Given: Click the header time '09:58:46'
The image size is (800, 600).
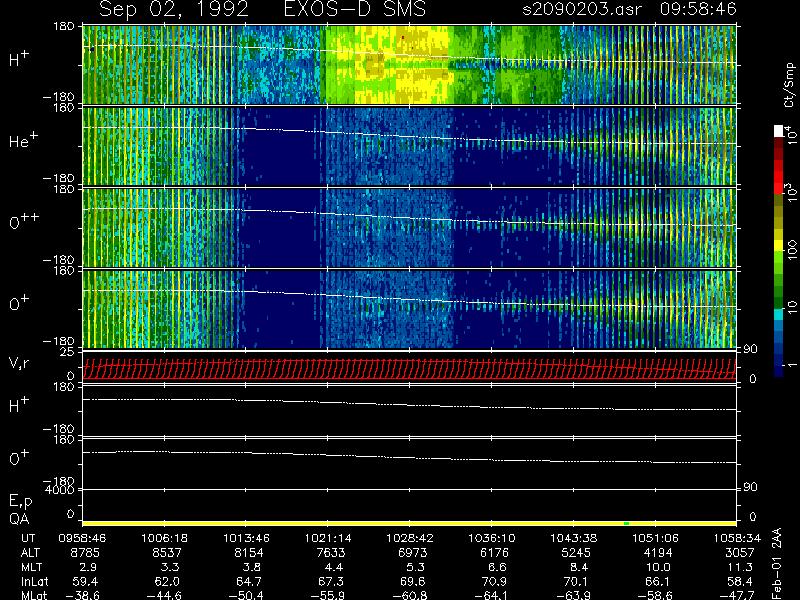Looking at the screenshot, I should click(698, 9).
